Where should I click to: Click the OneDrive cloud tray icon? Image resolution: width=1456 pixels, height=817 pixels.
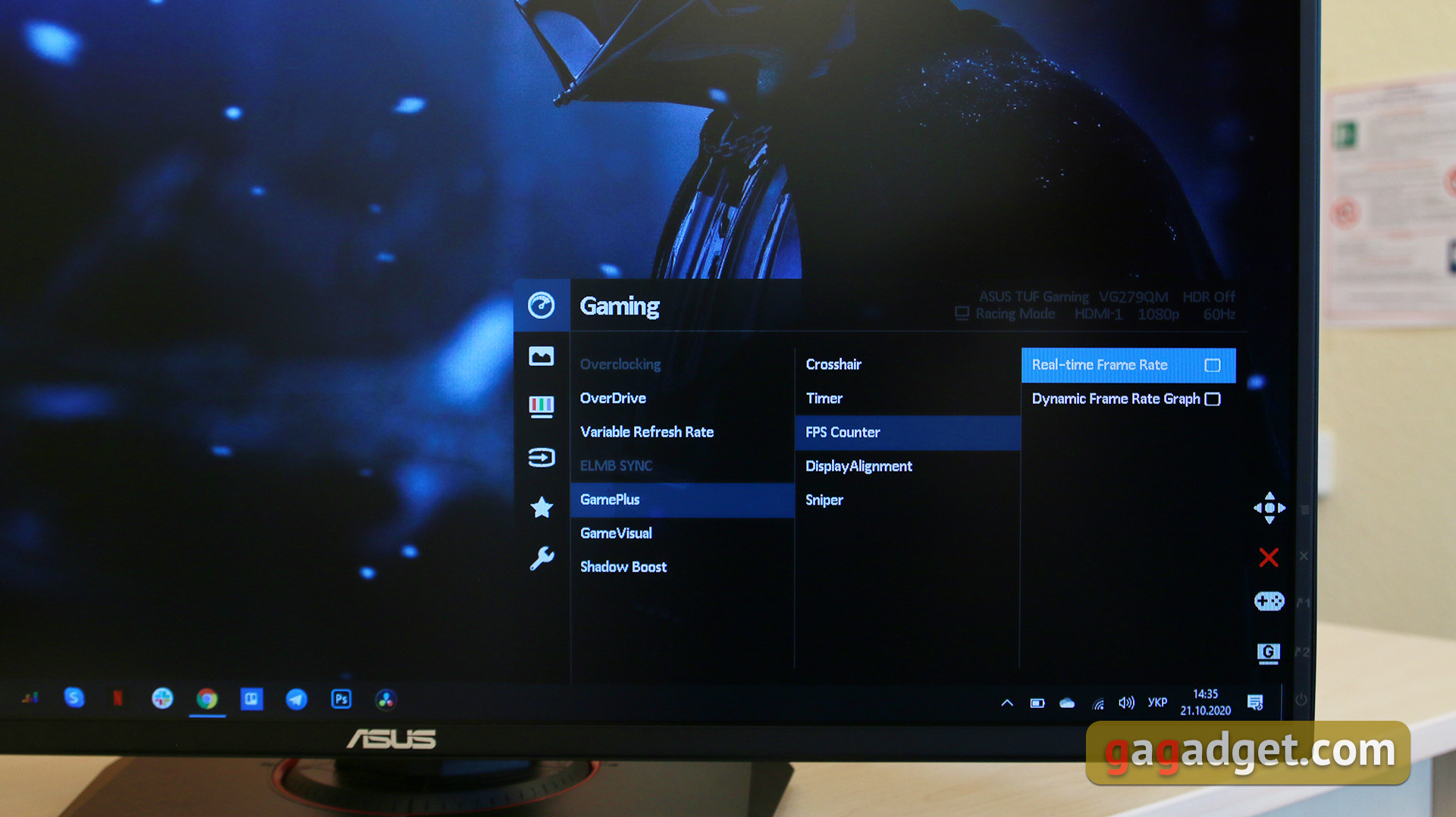pyautogui.click(x=1067, y=703)
